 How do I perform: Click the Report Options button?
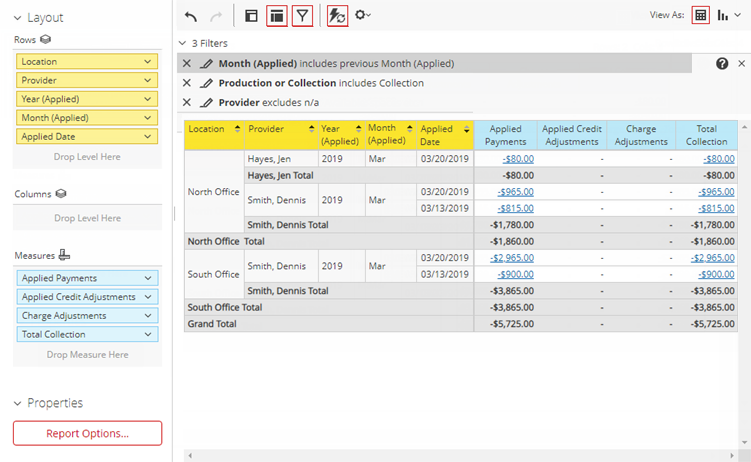pyautogui.click(x=87, y=433)
